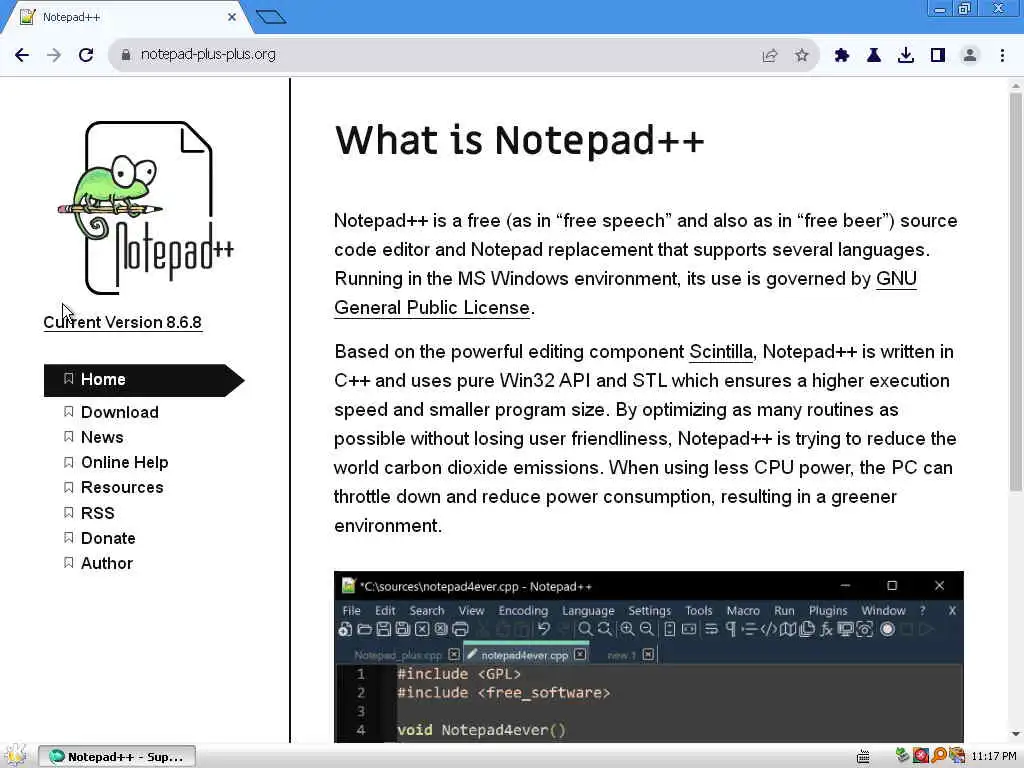The width and height of the screenshot is (1024, 768).
Task: Reload the current page
Action: coord(86,55)
